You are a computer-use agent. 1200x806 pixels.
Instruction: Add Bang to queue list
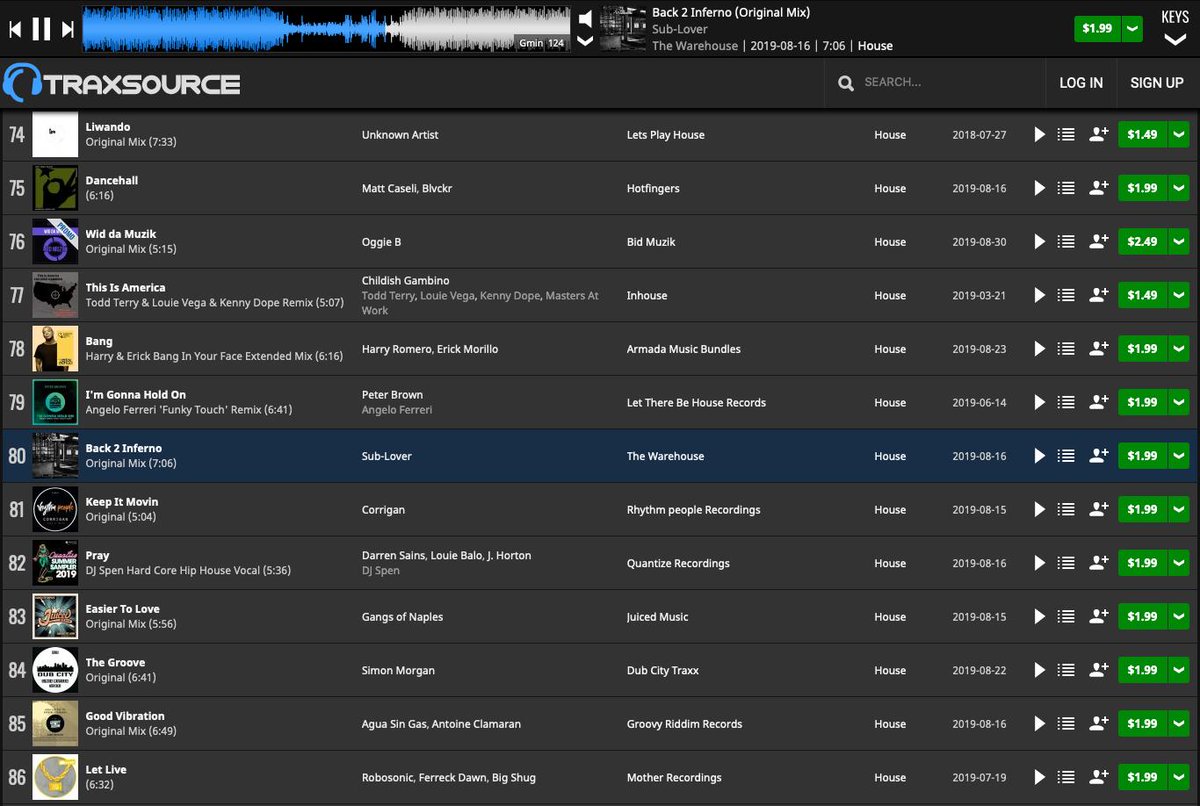coord(1066,349)
